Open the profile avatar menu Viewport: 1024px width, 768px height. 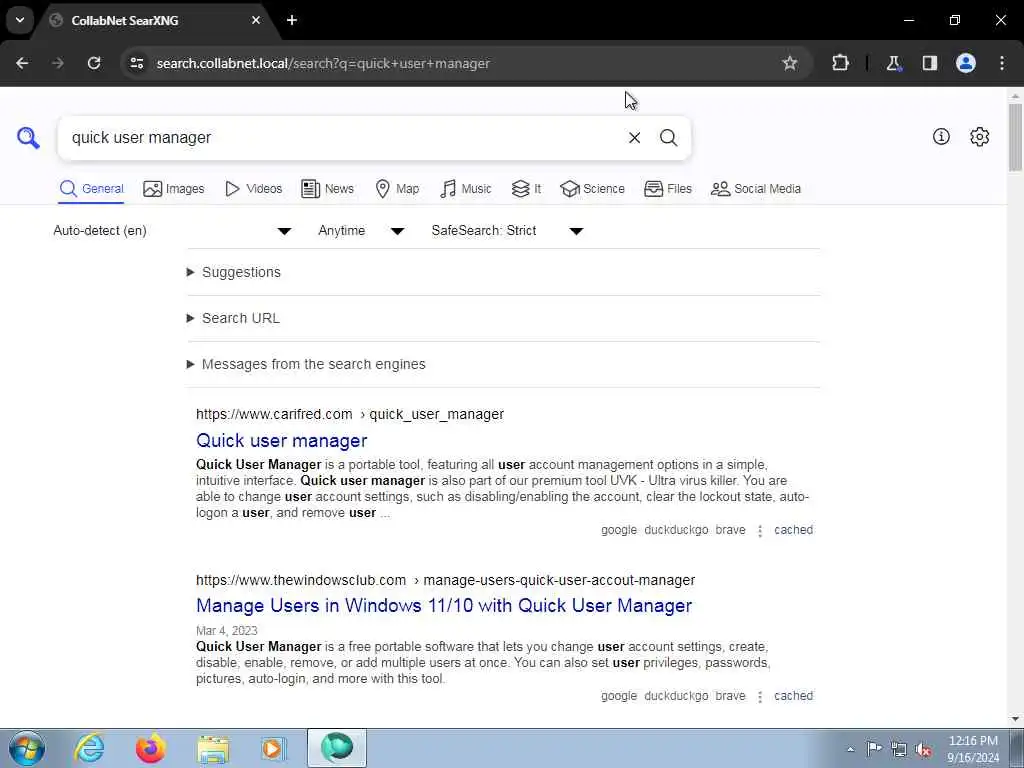click(x=966, y=63)
